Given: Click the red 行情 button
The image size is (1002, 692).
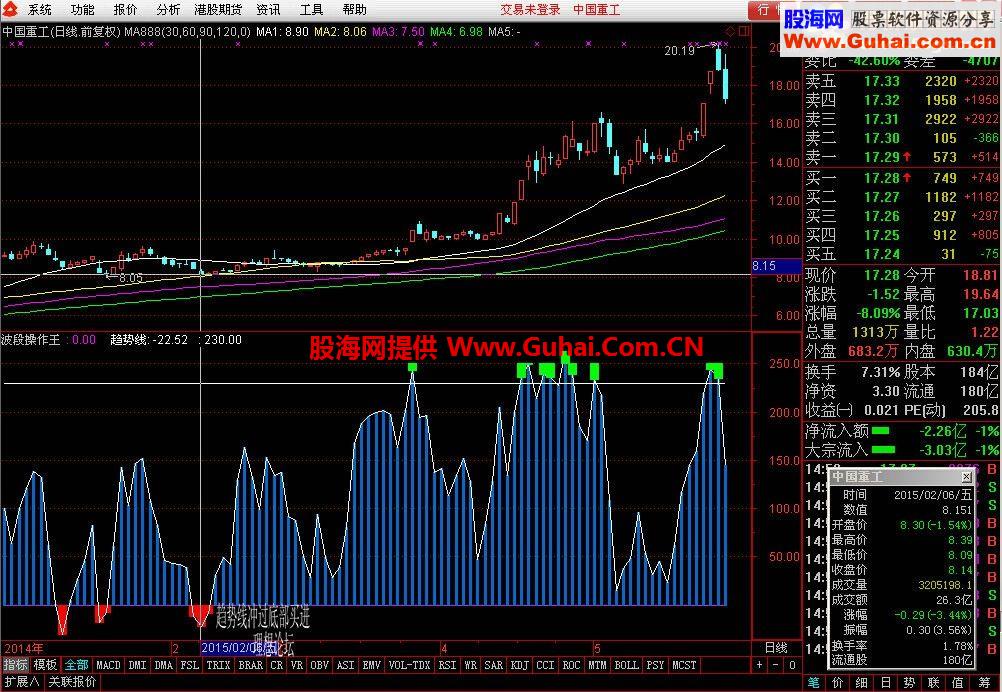Looking at the screenshot, I should (765, 10).
